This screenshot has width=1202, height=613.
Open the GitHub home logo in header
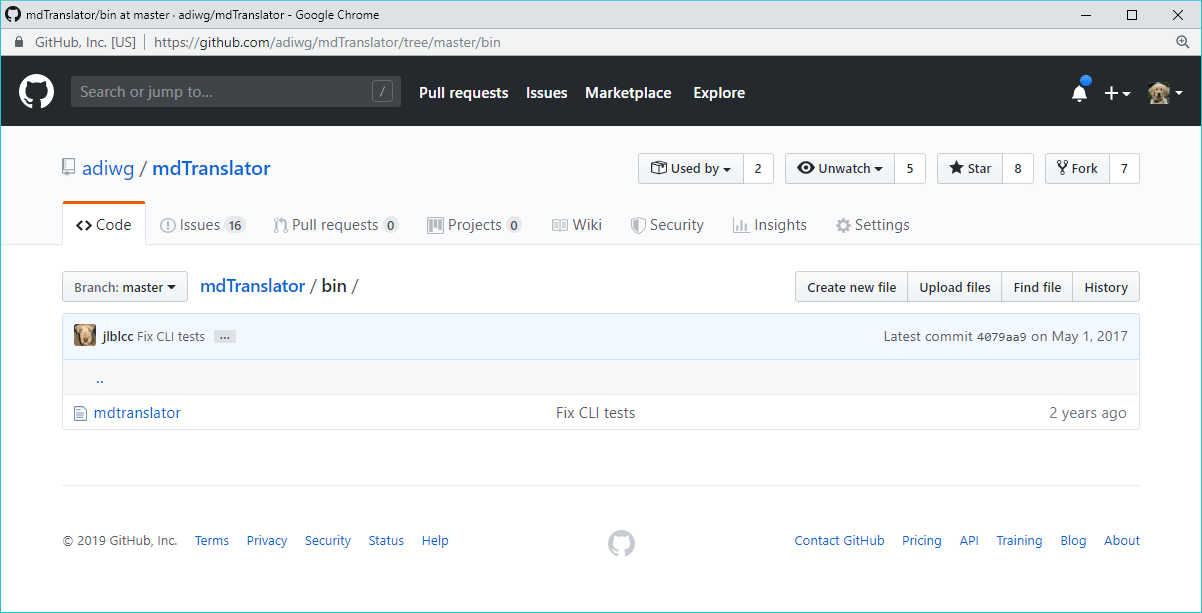36,92
